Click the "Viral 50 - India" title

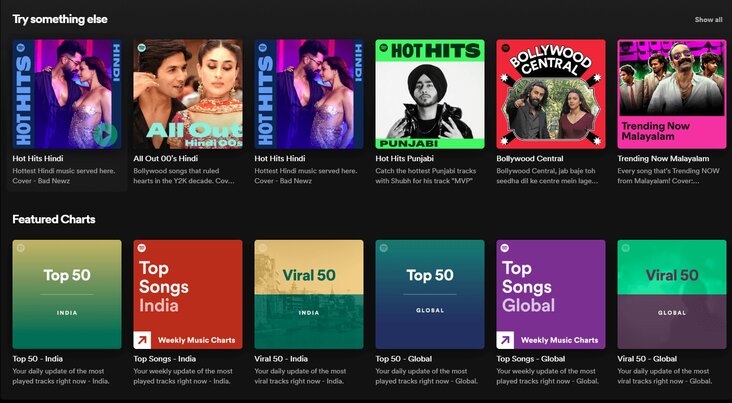(x=281, y=359)
